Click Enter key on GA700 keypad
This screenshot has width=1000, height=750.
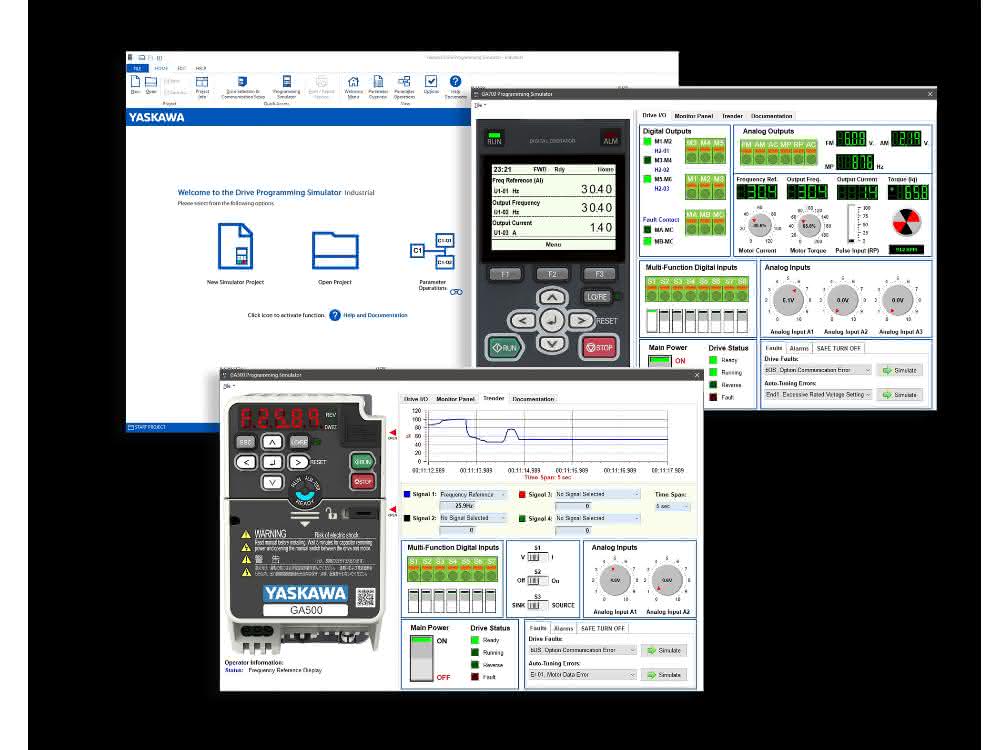click(x=552, y=321)
